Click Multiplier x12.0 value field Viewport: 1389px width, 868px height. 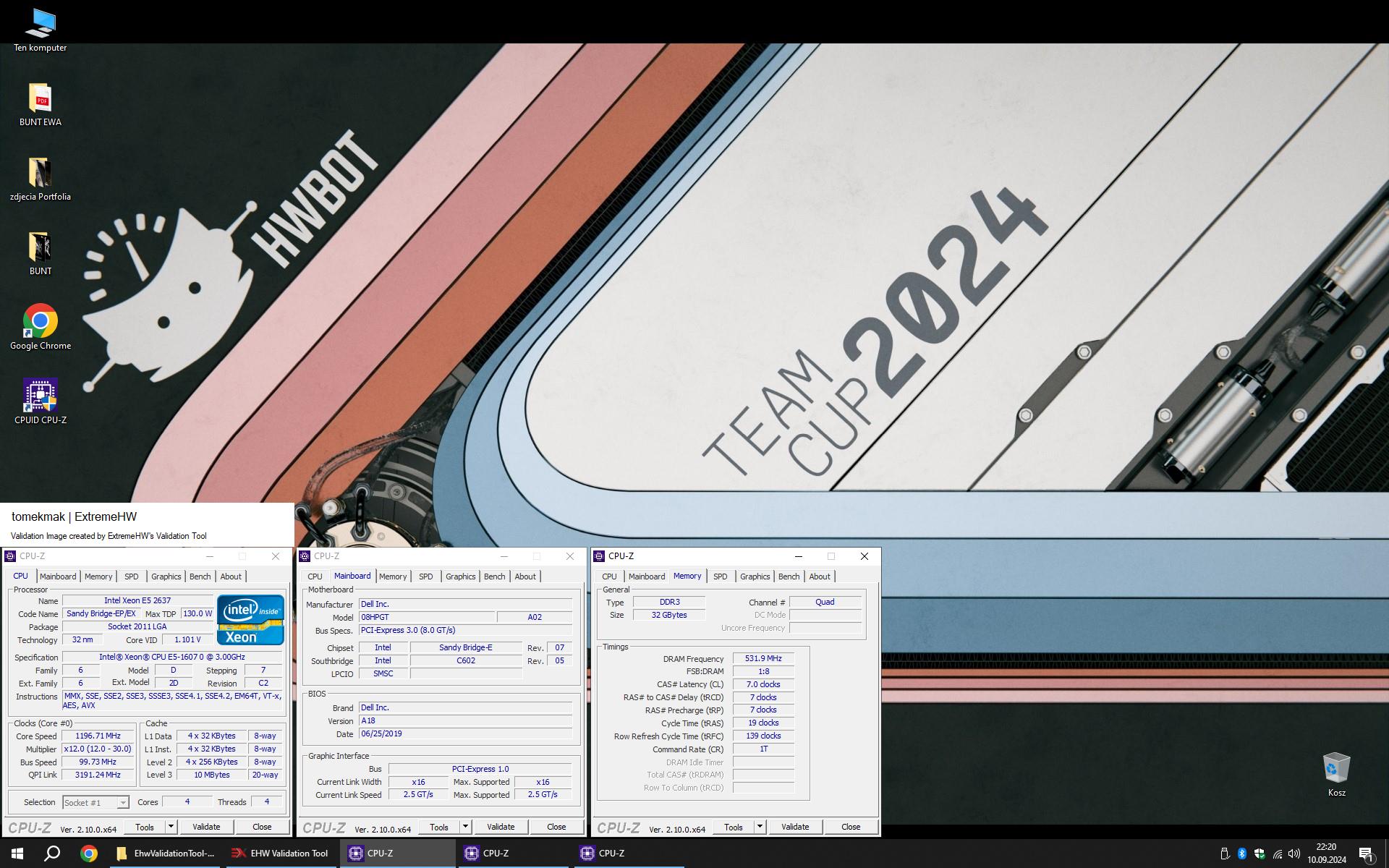click(x=98, y=749)
